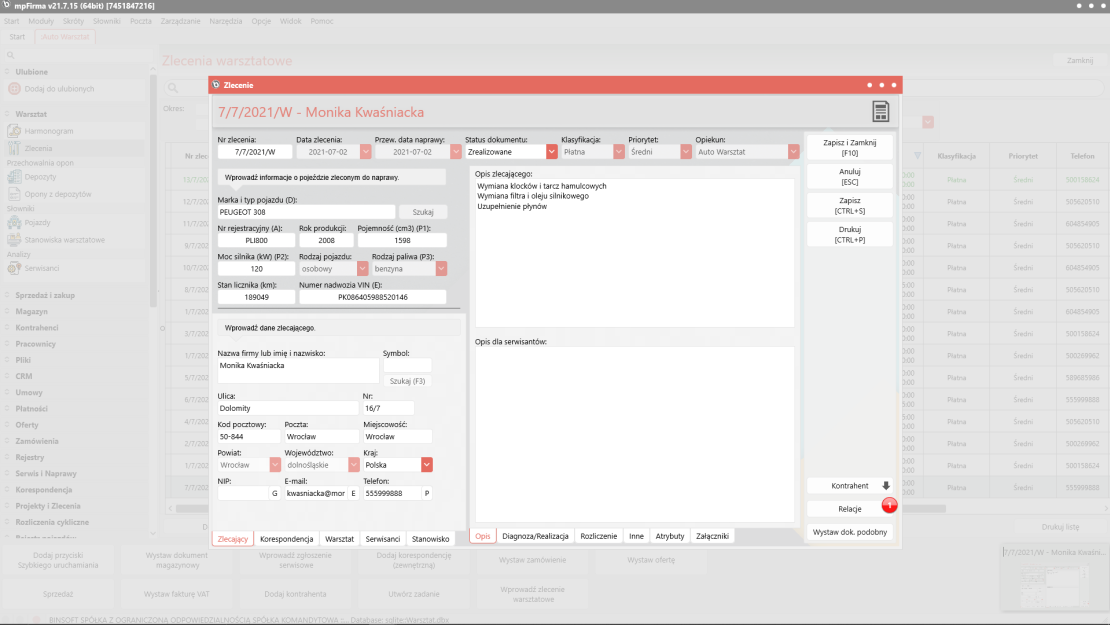This screenshot has width=1110, height=625.
Task: Switch to the Stanowisko tab
Action: tap(430, 539)
